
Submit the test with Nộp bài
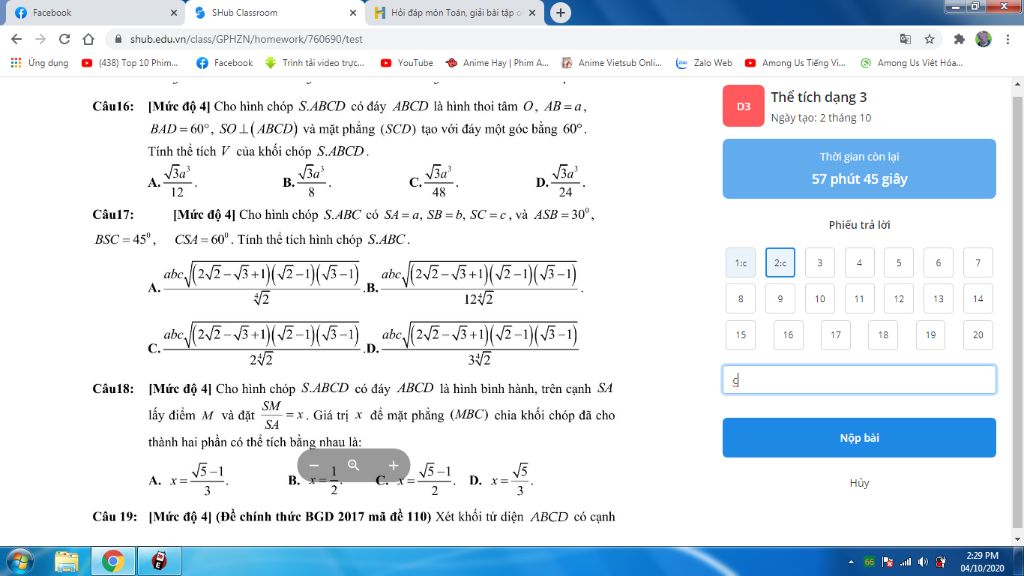[859, 438]
